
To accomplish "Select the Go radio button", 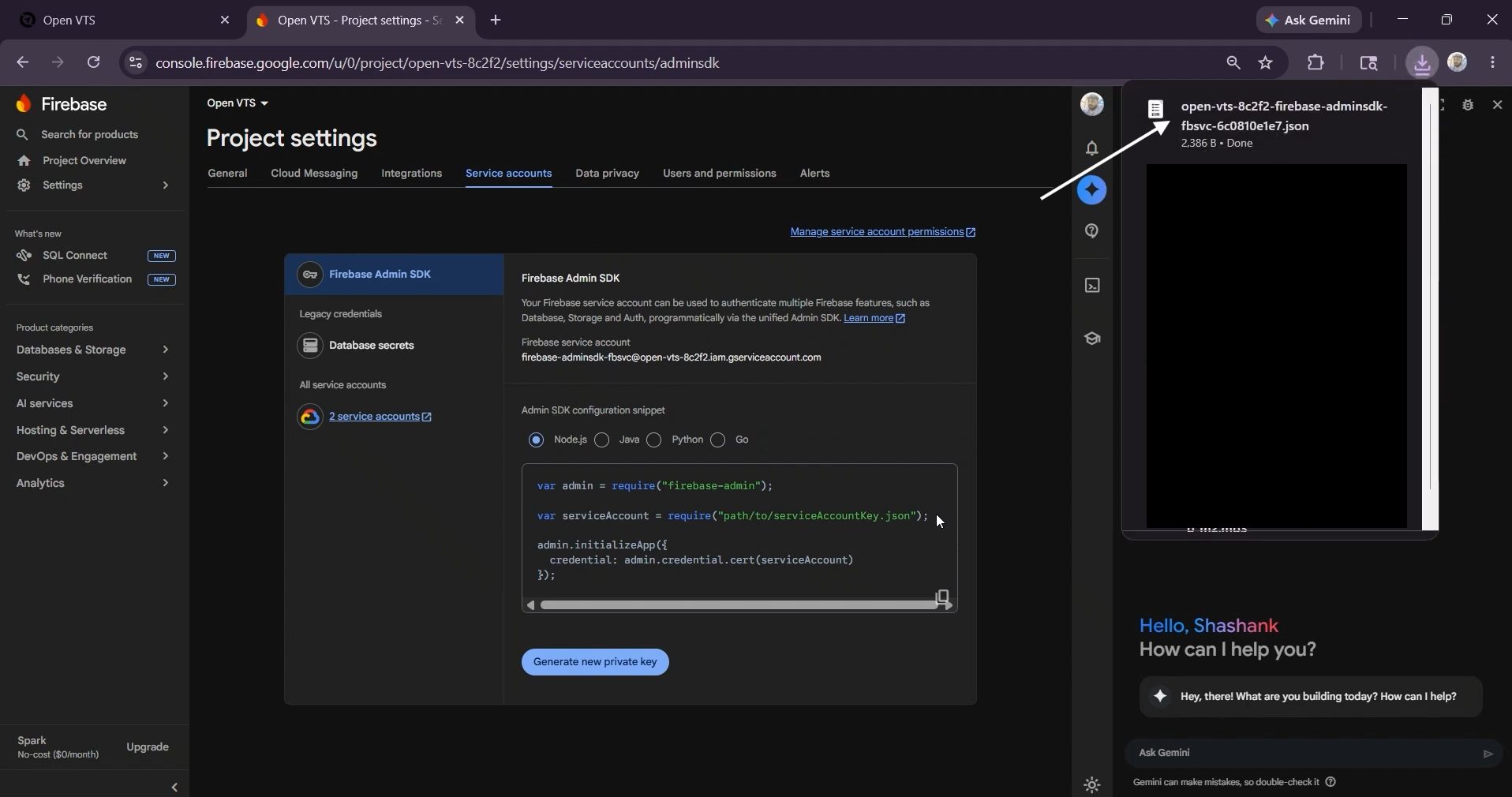I will coord(718,440).
